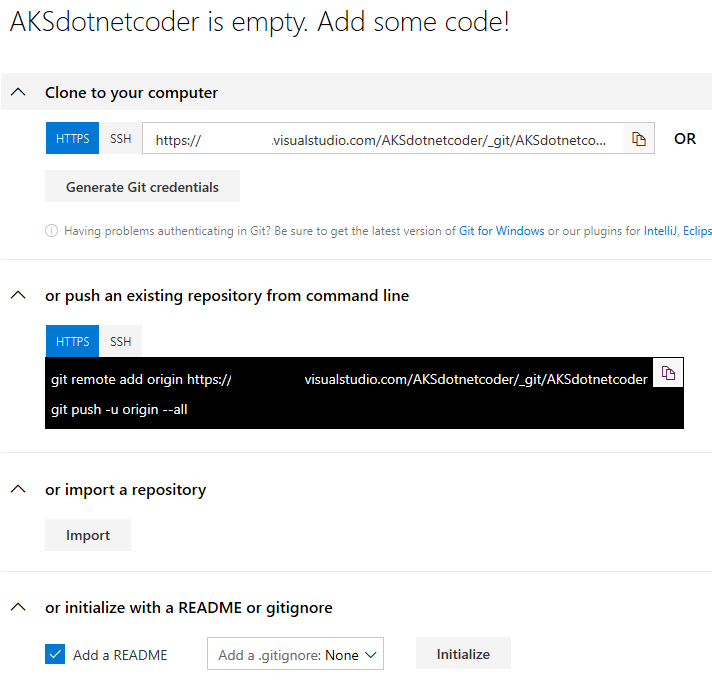This screenshot has height=686, width=712.
Task: Open the Add a .gitignore dropdown
Action: pos(295,654)
